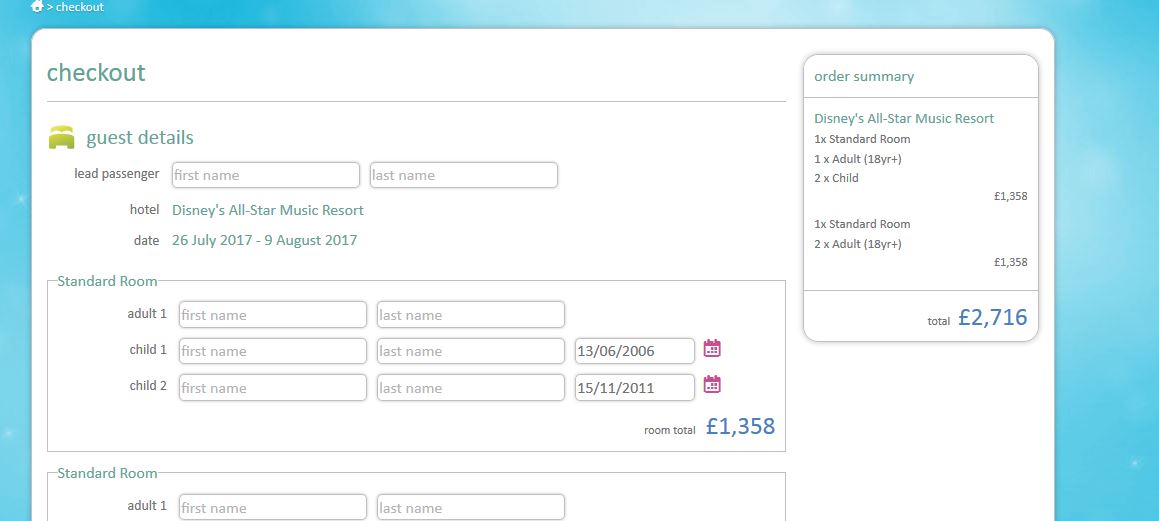This screenshot has height=521, width=1159.
Task: Click the '1 x Adult (18yr+)' summary line
Action: point(857,159)
